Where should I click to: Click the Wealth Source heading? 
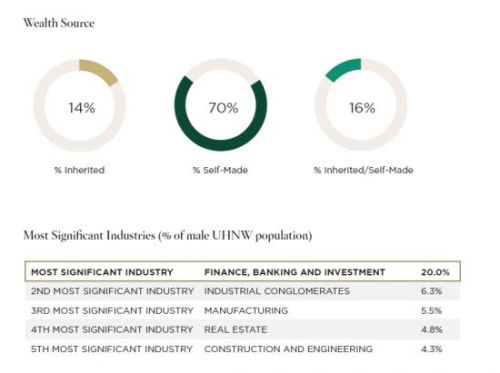click(59, 23)
